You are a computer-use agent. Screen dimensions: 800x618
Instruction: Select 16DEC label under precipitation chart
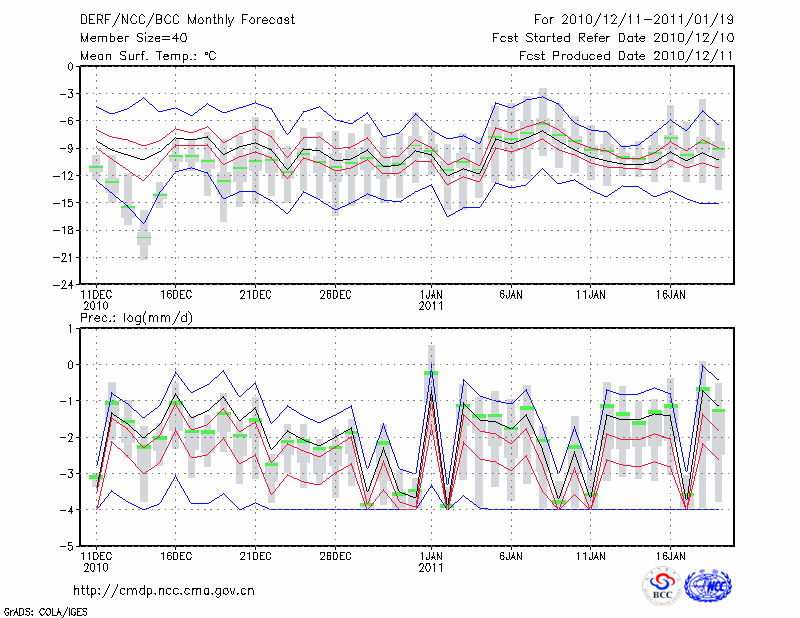pos(175,553)
